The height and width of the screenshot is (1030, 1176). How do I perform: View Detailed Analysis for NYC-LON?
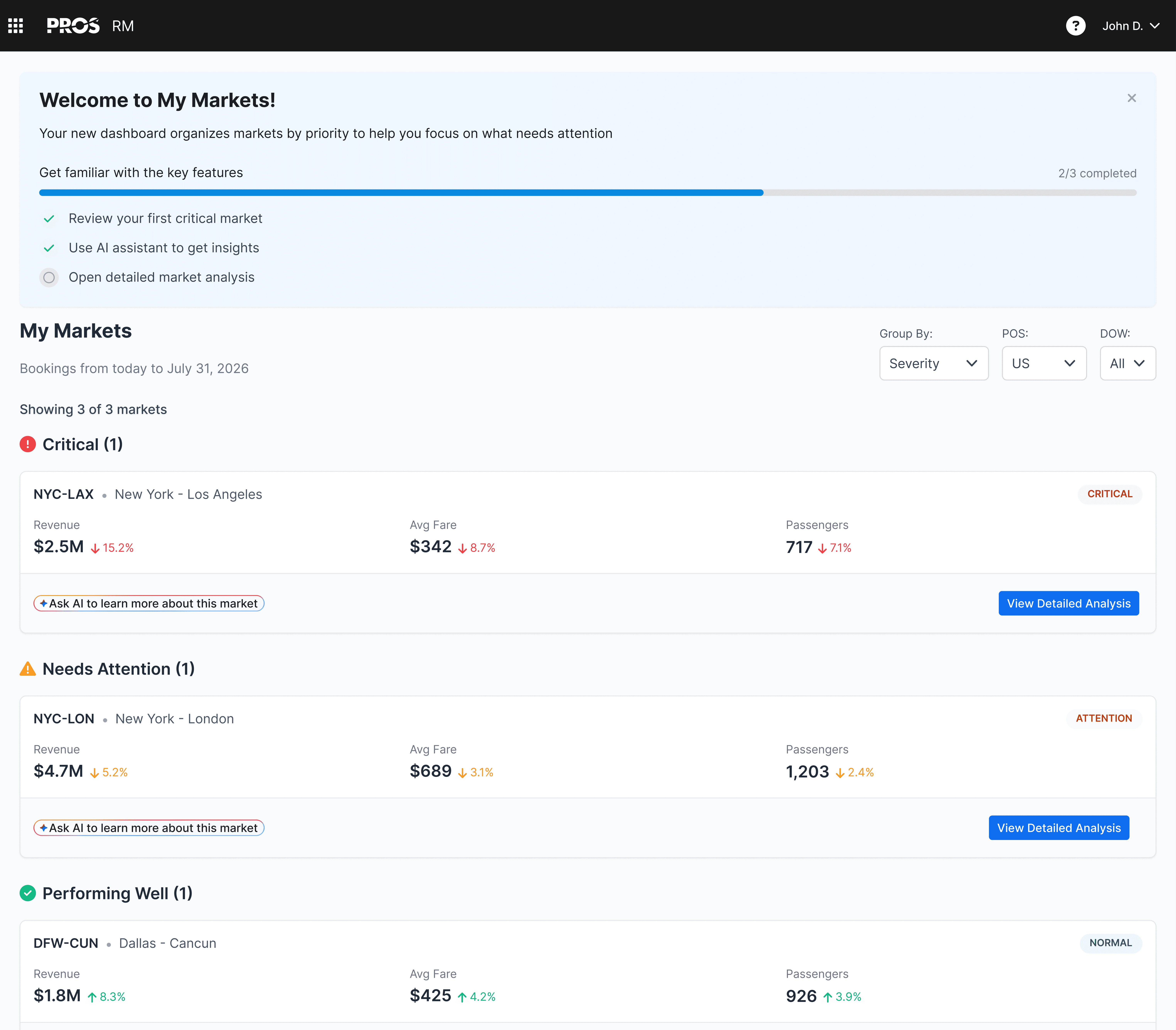click(1059, 828)
